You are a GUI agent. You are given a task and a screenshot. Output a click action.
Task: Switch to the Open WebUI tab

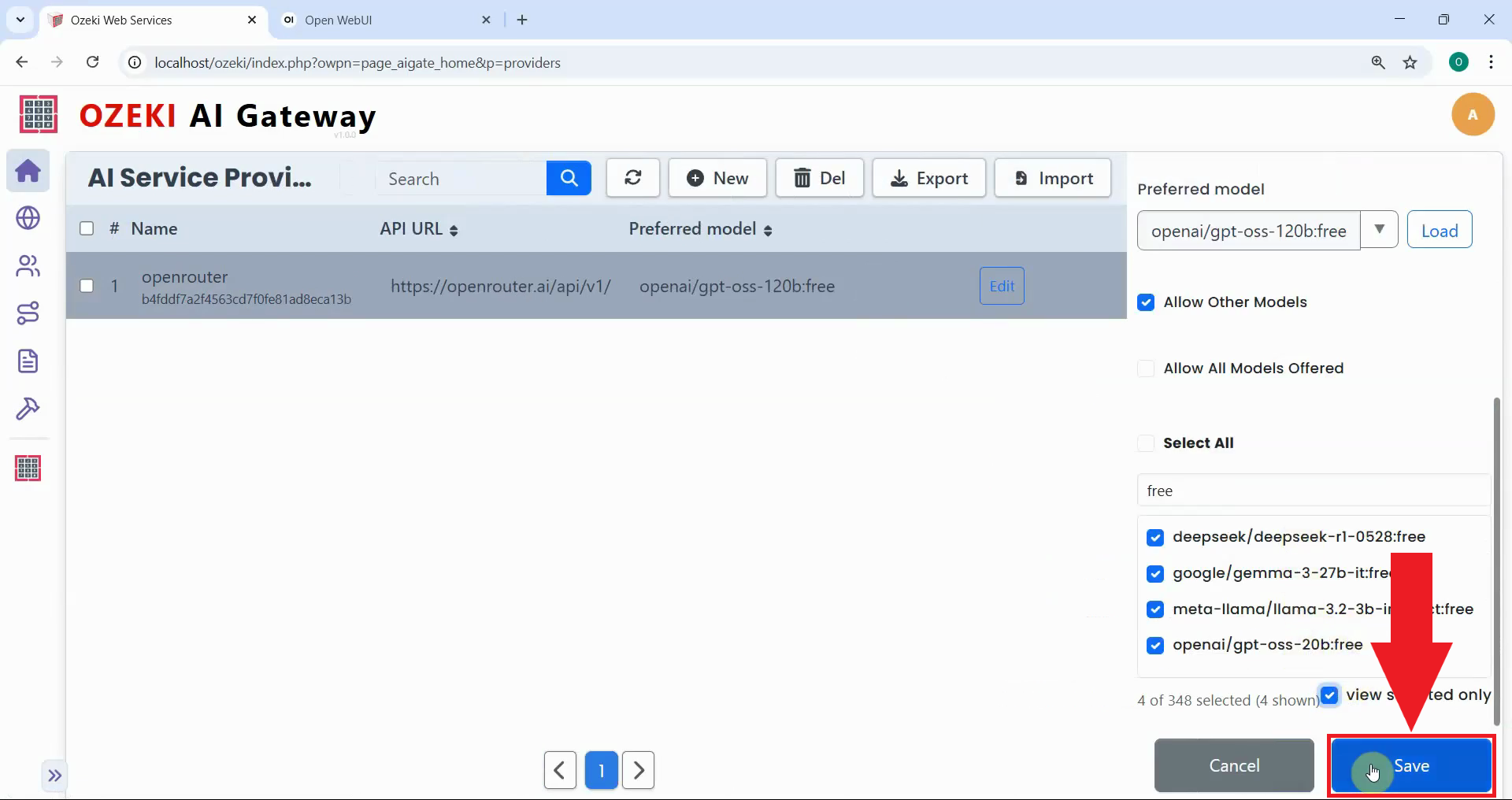[x=378, y=20]
